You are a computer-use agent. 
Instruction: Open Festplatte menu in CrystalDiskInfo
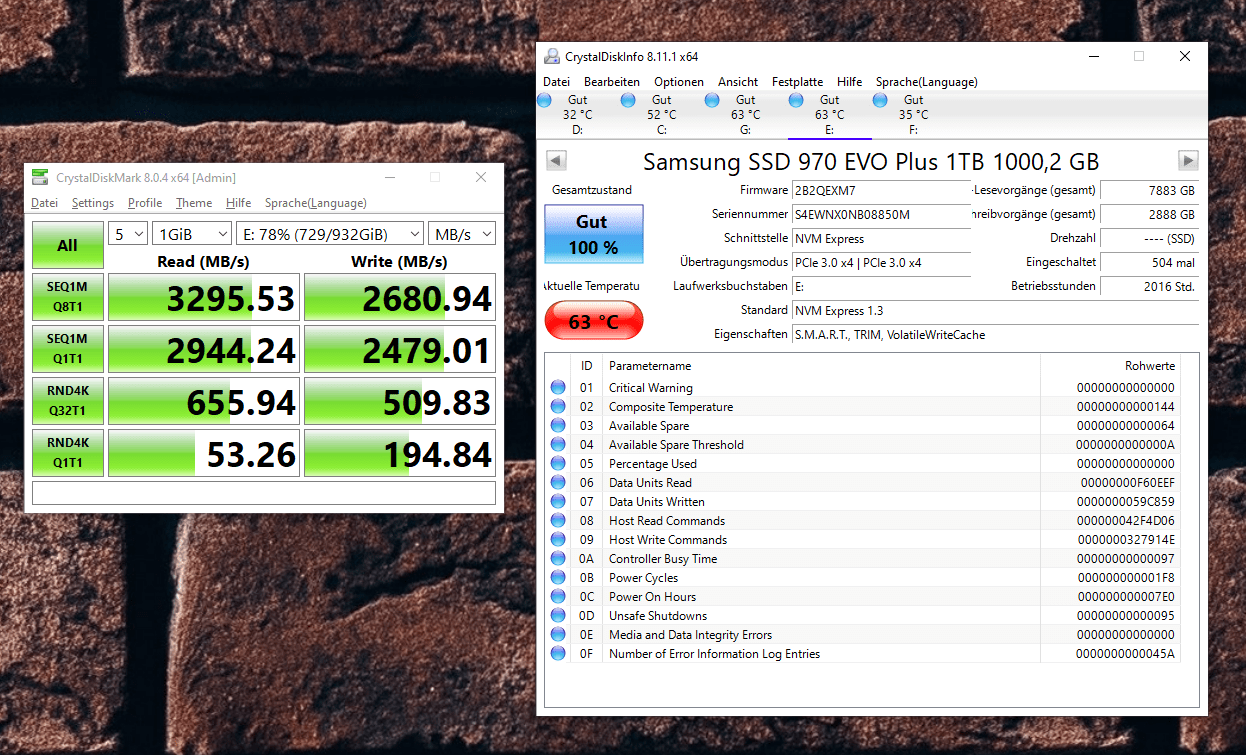(798, 82)
